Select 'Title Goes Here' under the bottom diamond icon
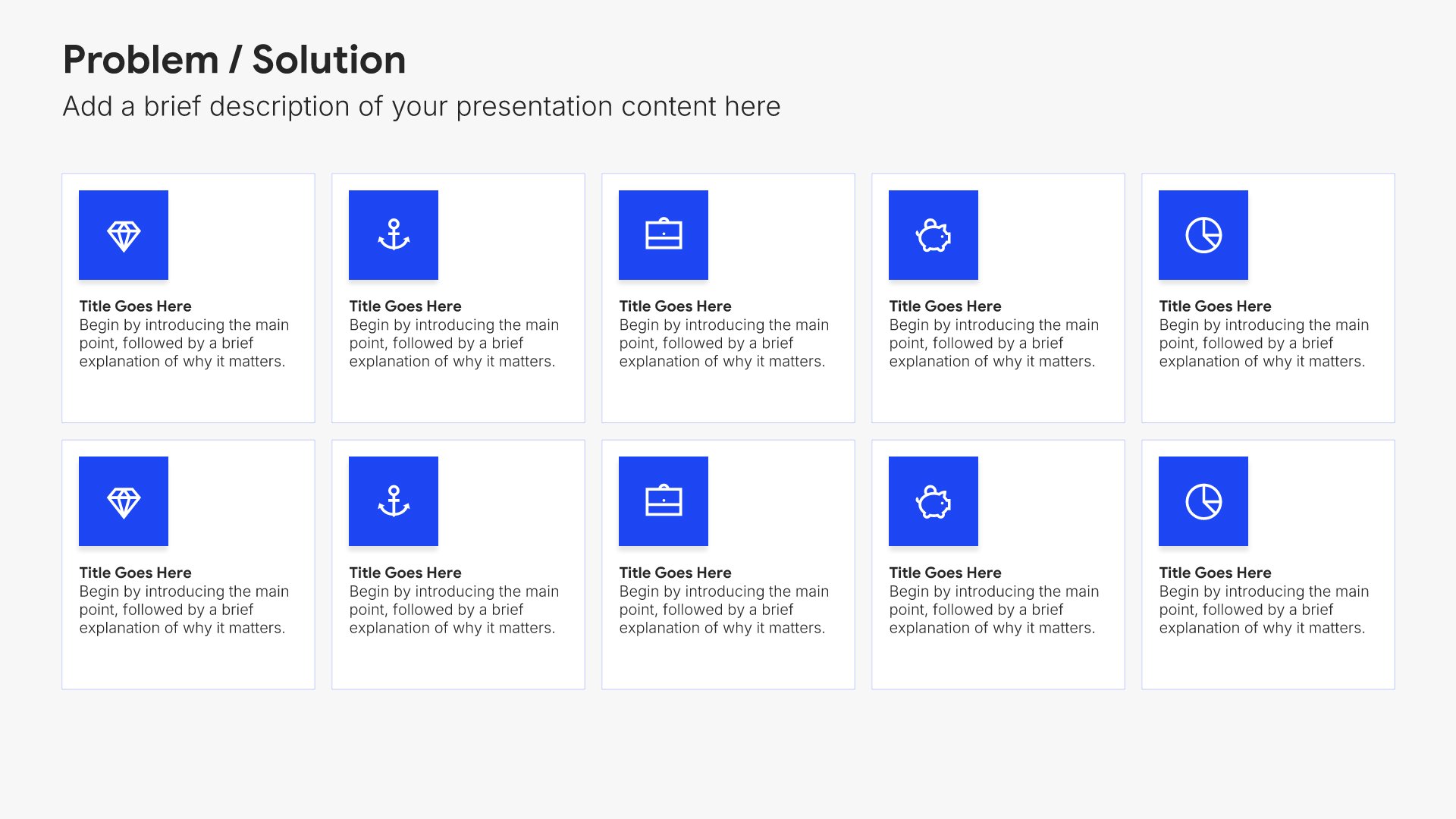Image resolution: width=1456 pixels, height=819 pixels. pos(135,573)
